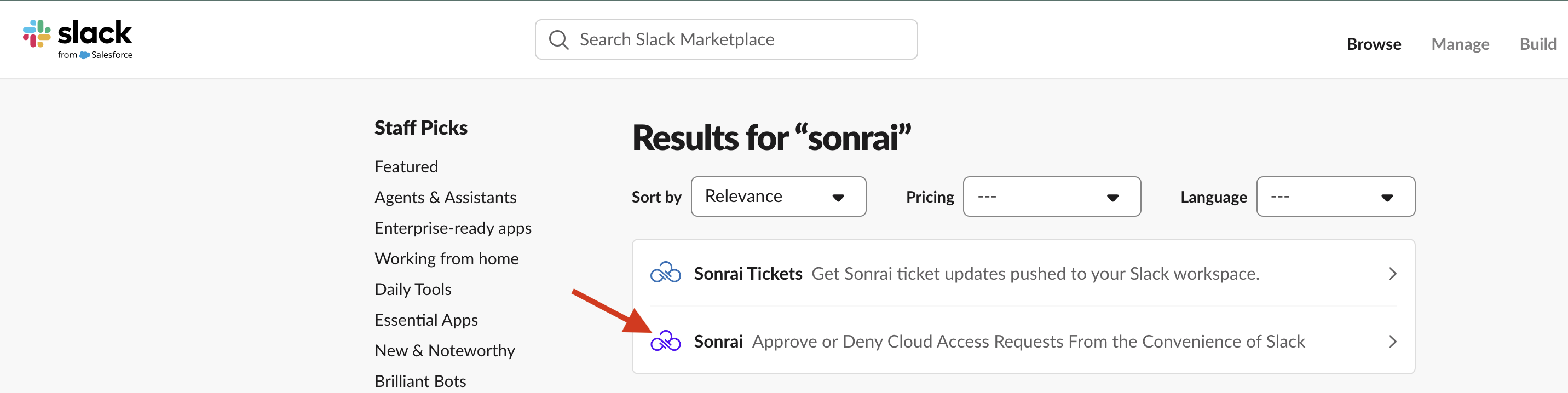The height and width of the screenshot is (393, 1568).
Task: Click the search magnifier icon
Action: coord(558,39)
